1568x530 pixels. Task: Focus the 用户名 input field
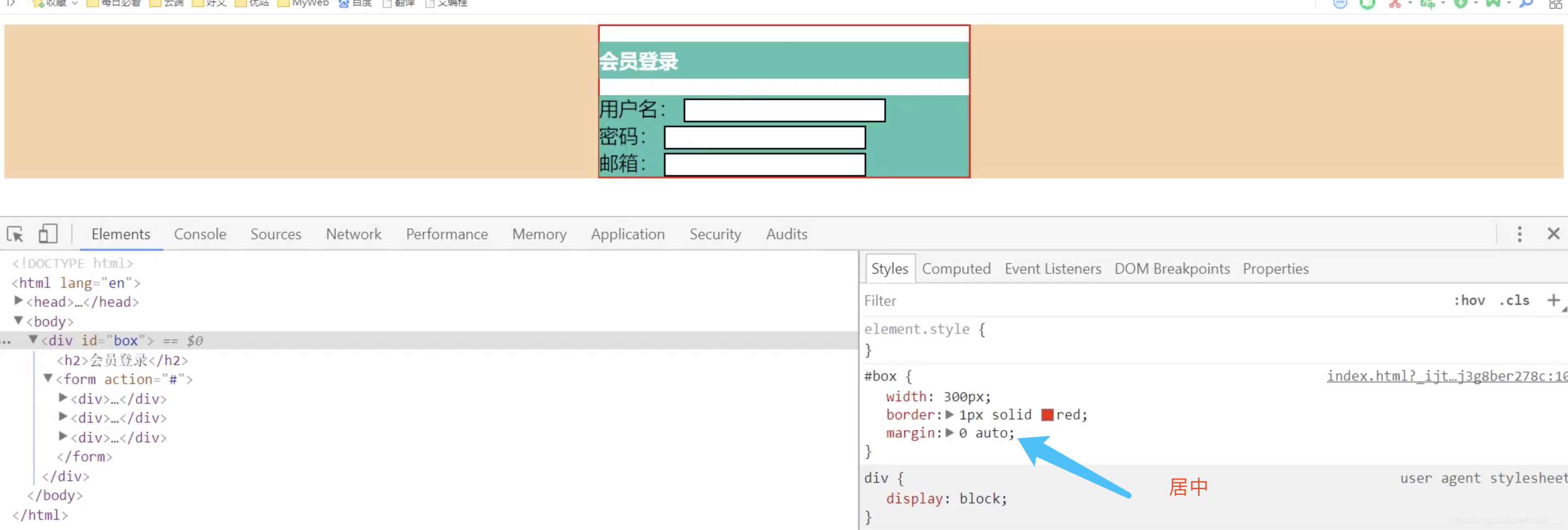point(784,110)
